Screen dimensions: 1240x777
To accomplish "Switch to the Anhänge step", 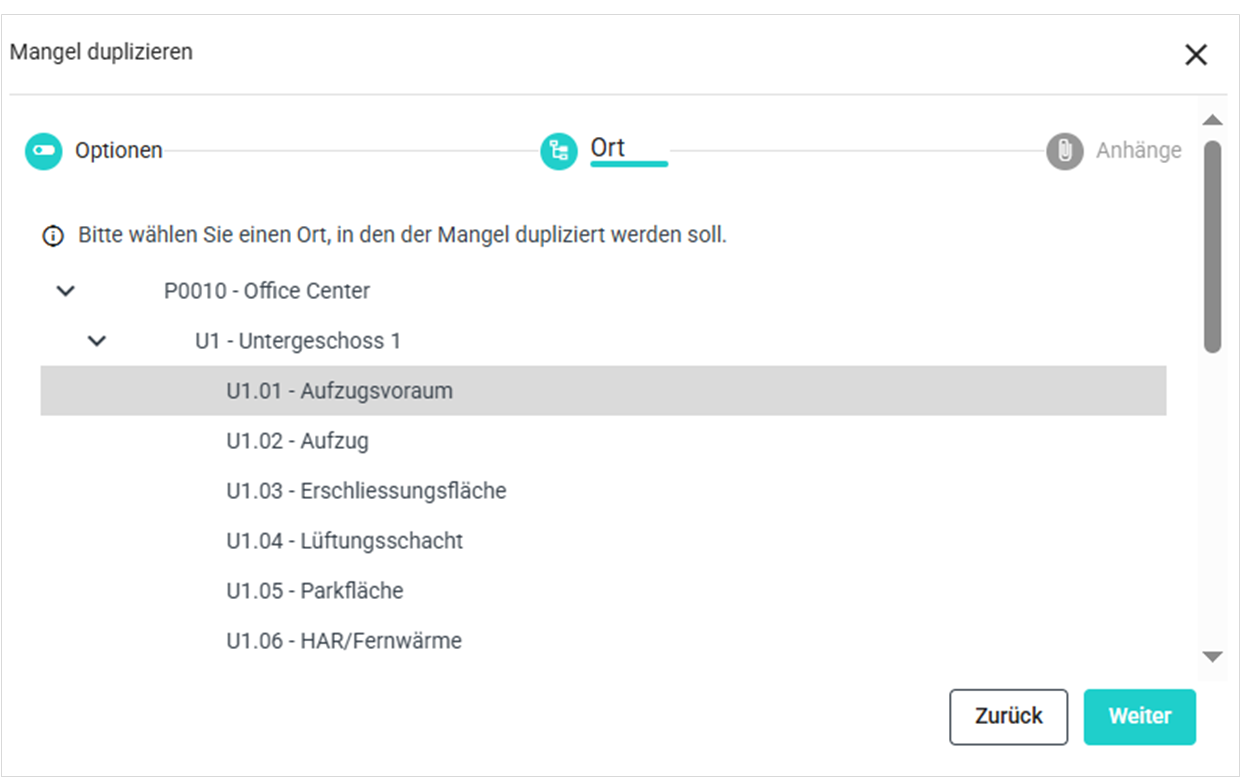I will tap(1138, 151).
